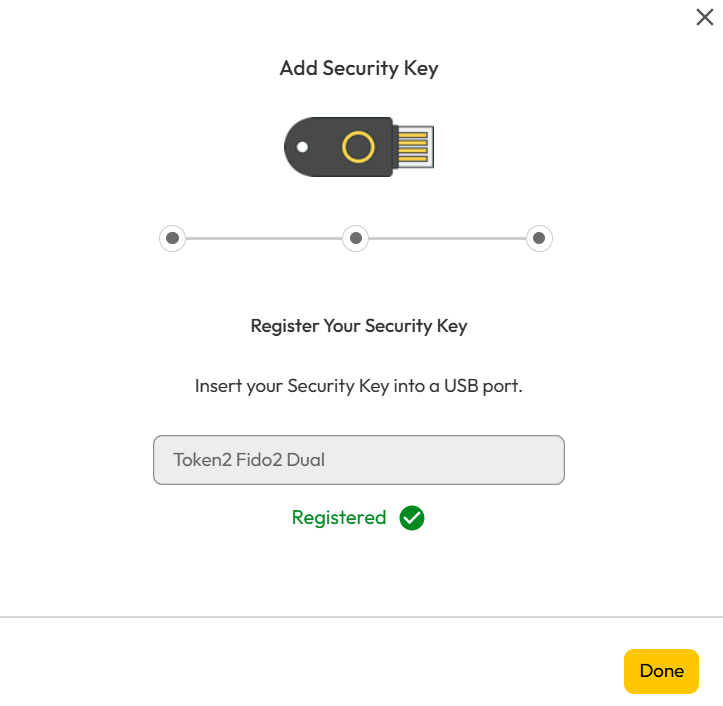The width and height of the screenshot is (723, 706).
Task: Close the Add Security Key dialog
Action: (704, 17)
